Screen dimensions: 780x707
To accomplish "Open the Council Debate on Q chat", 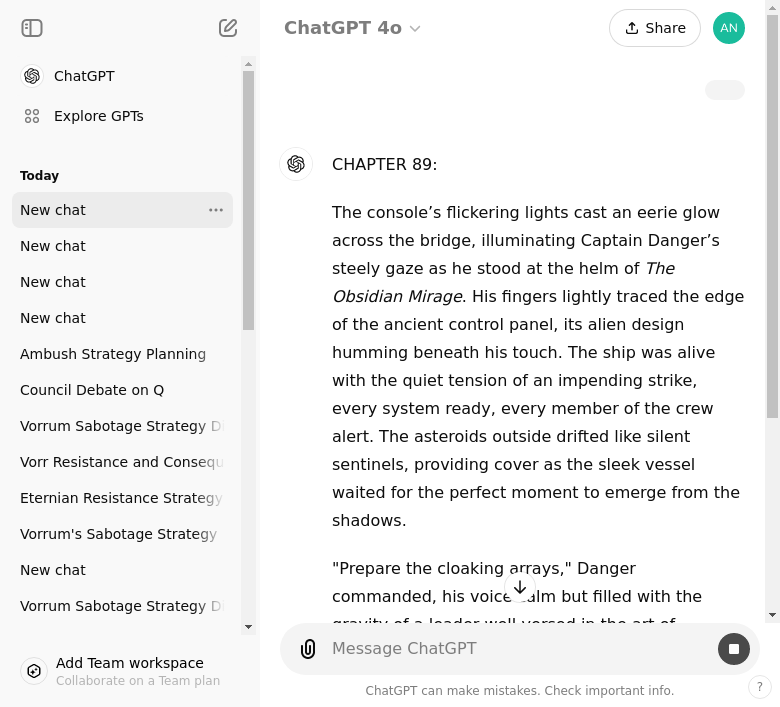I will (x=92, y=390).
